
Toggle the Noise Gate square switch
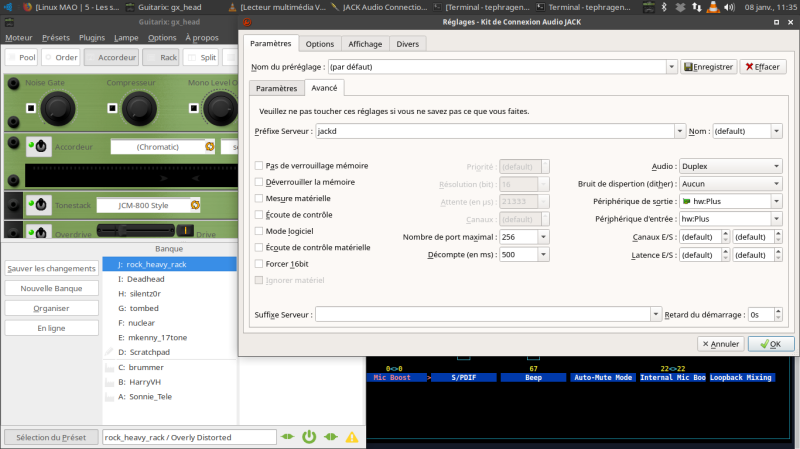click(x=31, y=108)
